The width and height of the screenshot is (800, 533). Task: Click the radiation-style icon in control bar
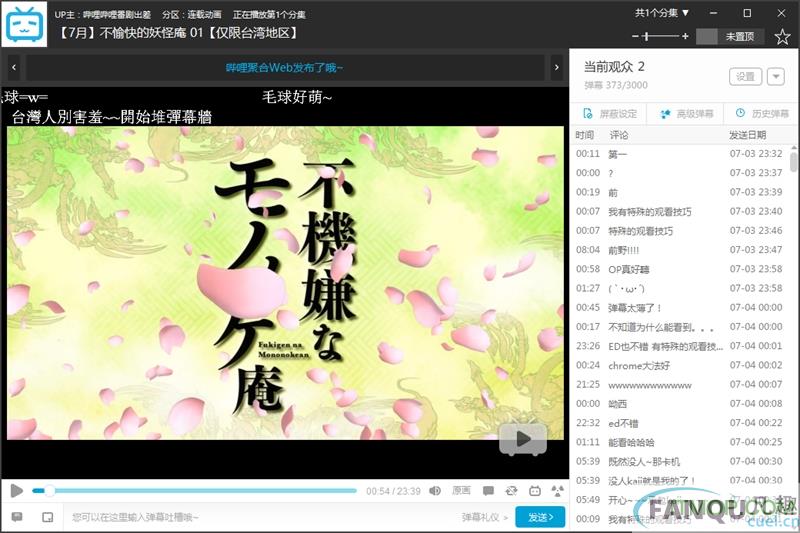[x=558, y=491]
